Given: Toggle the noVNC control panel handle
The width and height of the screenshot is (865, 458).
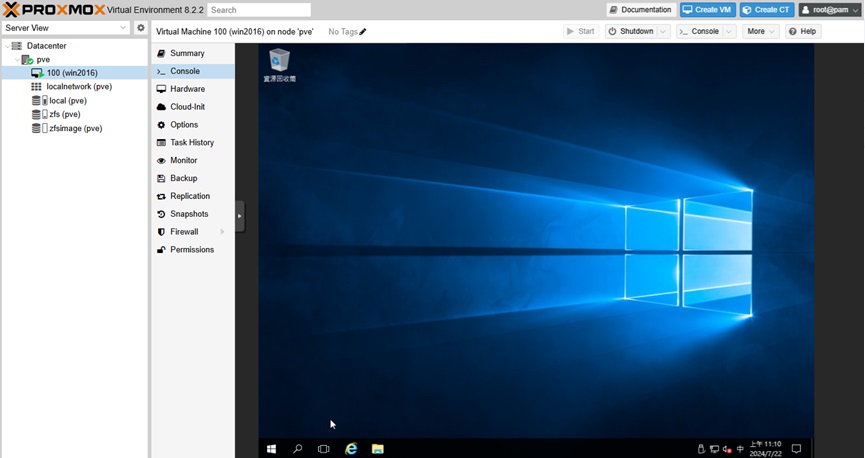Looking at the screenshot, I should [x=239, y=216].
